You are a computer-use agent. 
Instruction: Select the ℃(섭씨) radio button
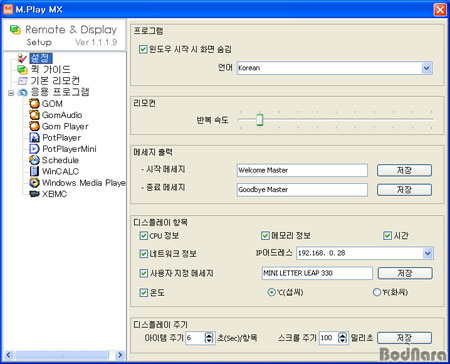coord(272,292)
